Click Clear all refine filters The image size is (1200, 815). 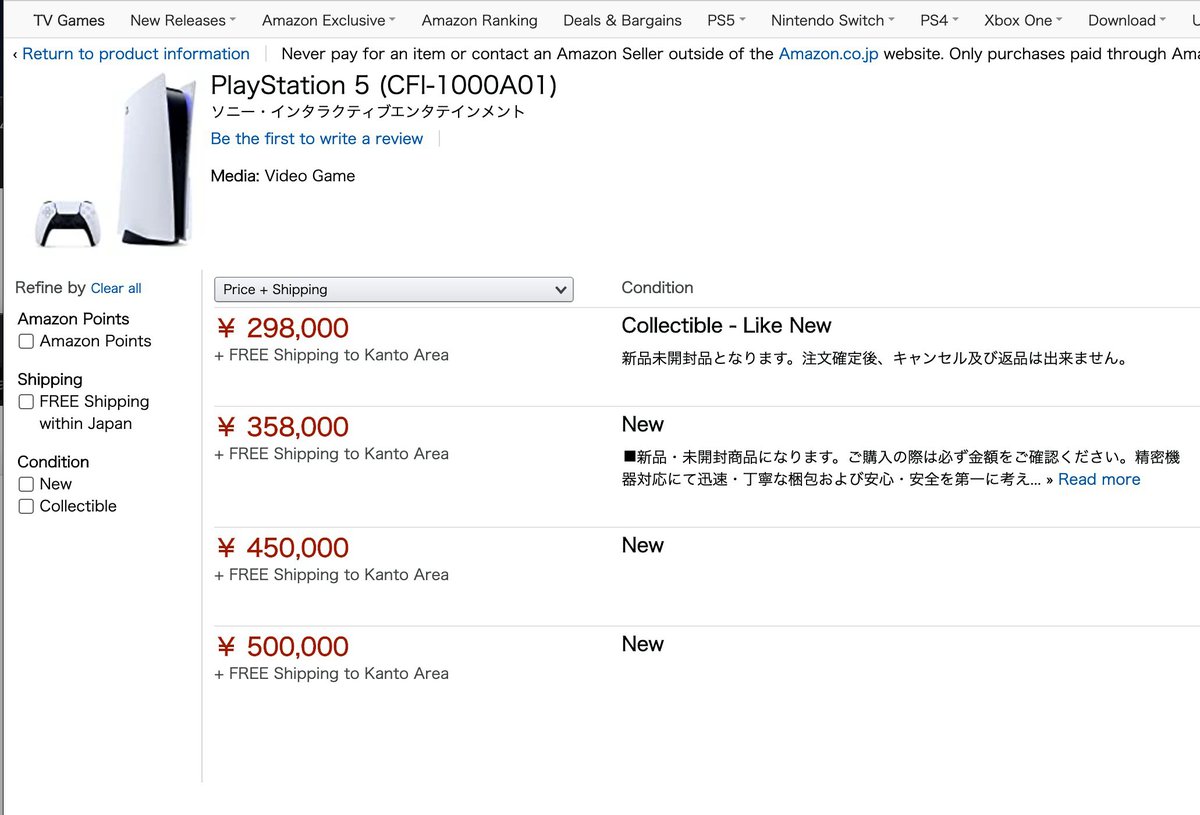coord(116,288)
